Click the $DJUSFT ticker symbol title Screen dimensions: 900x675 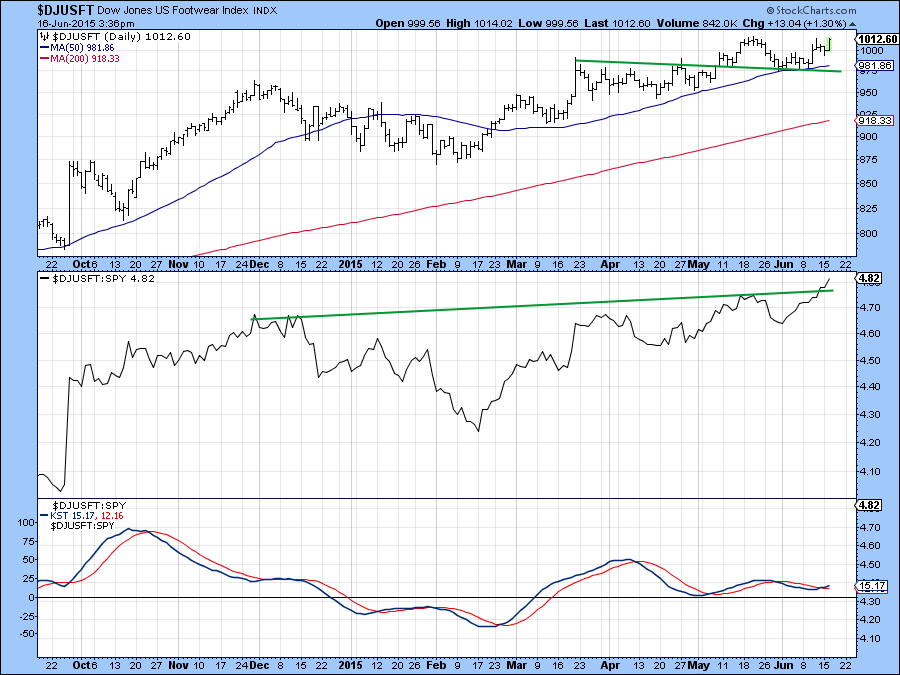click(37, 9)
